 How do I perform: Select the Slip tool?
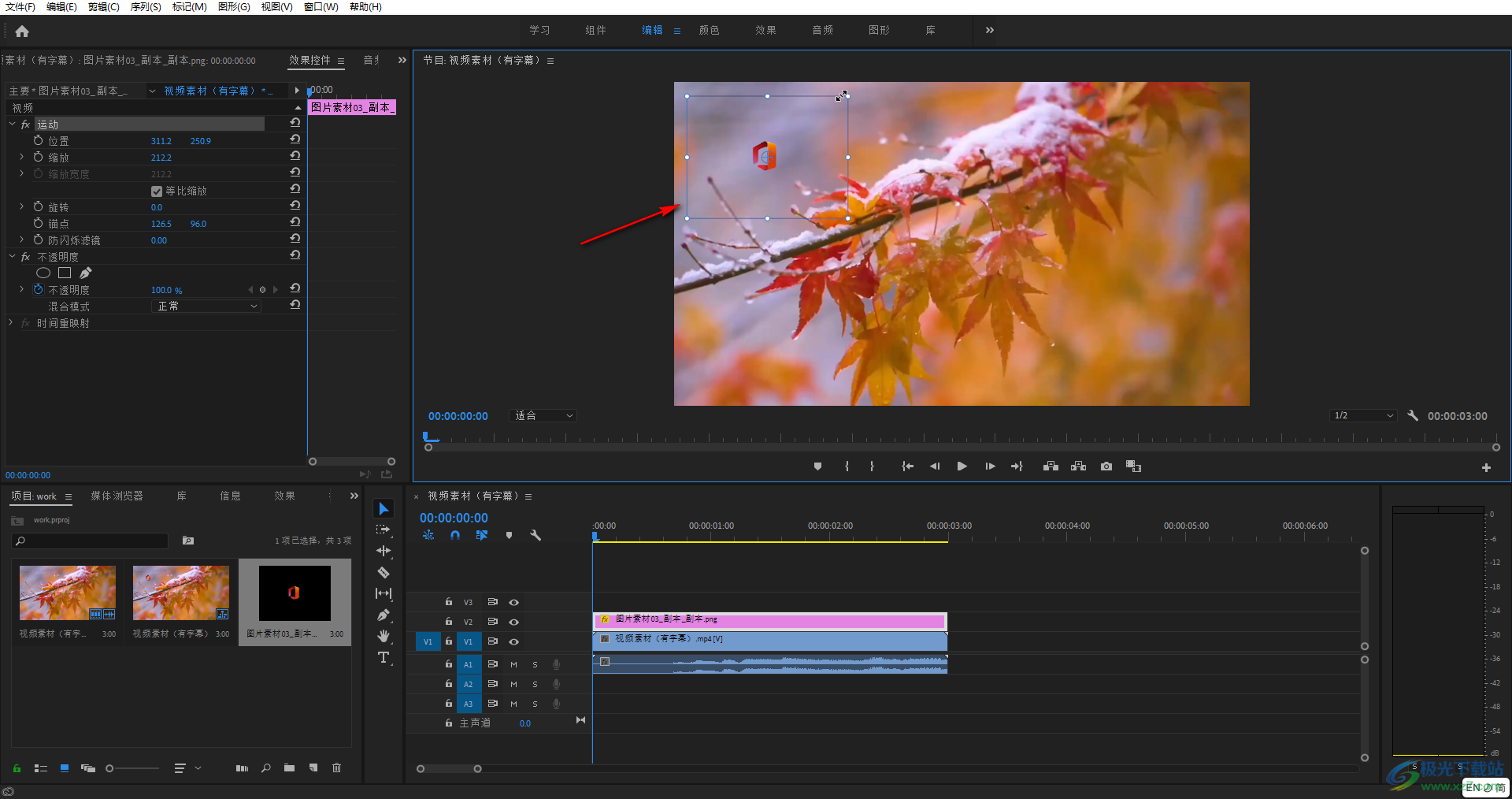(x=384, y=593)
